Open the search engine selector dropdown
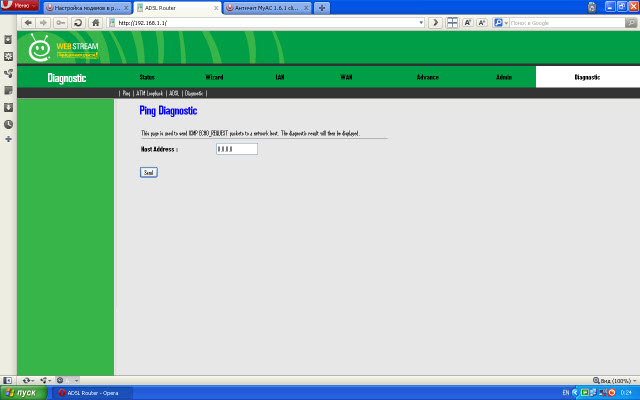The height and width of the screenshot is (400, 640). [501, 23]
